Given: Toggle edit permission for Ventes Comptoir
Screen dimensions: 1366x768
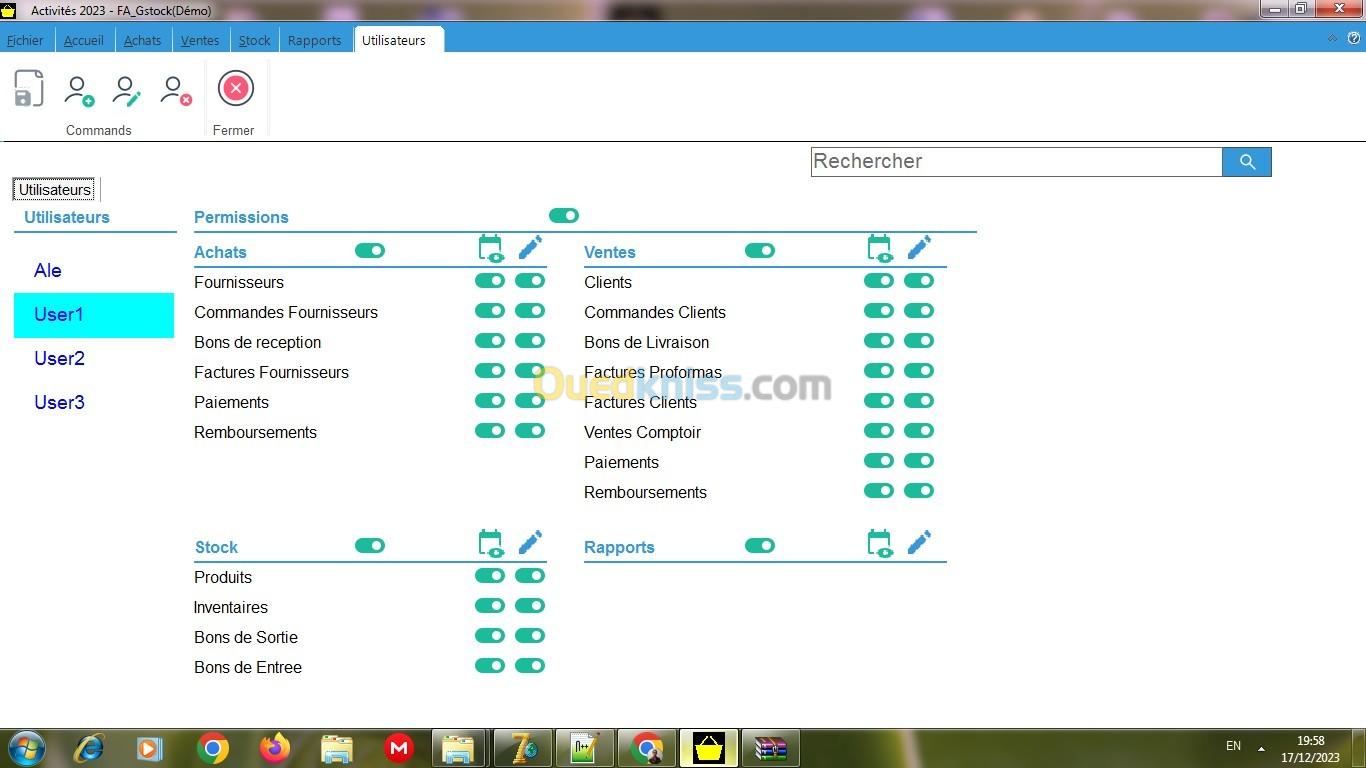Looking at the screenshot, I should click(x=919, y=431).
